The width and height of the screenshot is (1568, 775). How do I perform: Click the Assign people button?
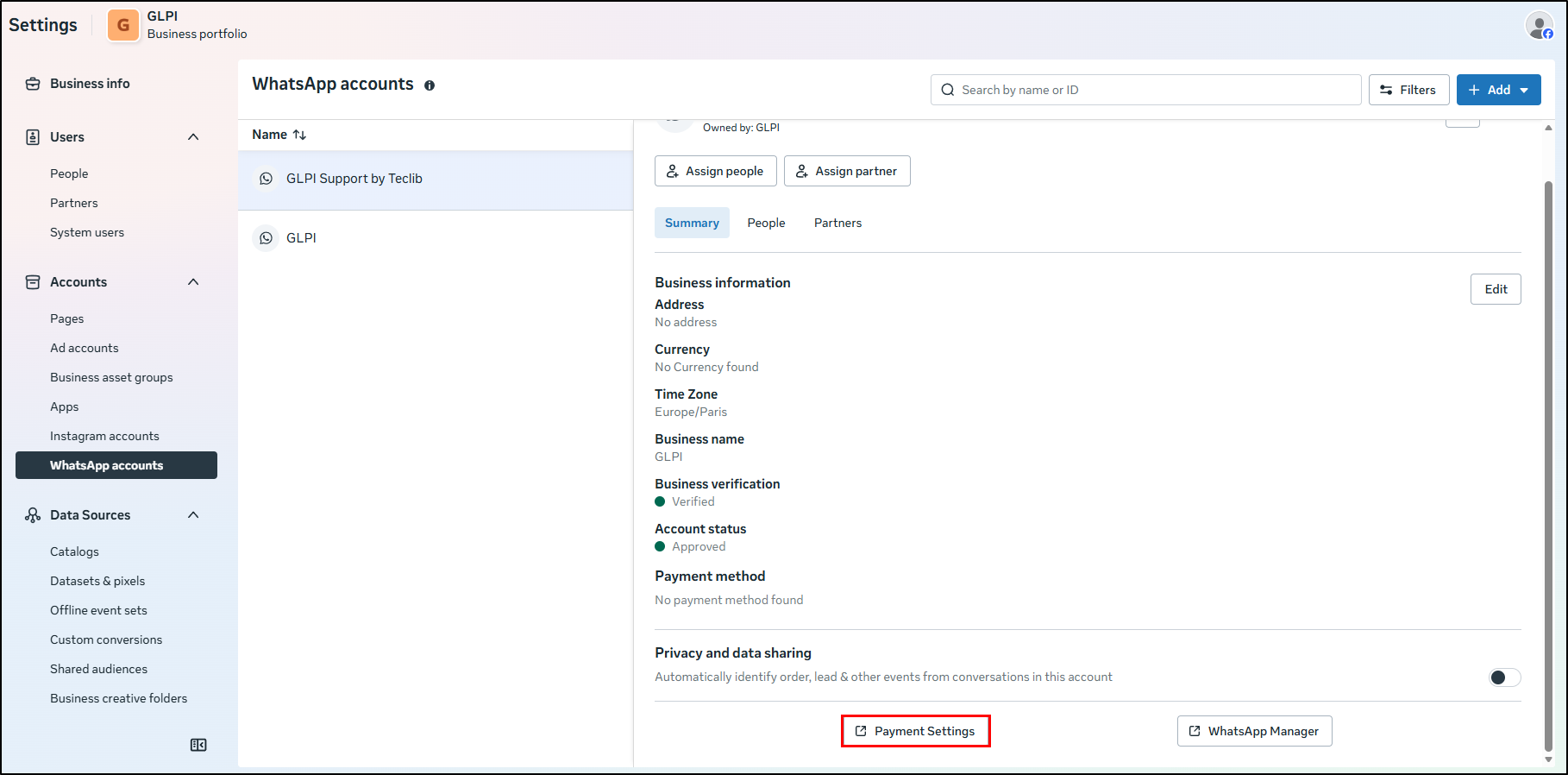click(x=715, y=171)
